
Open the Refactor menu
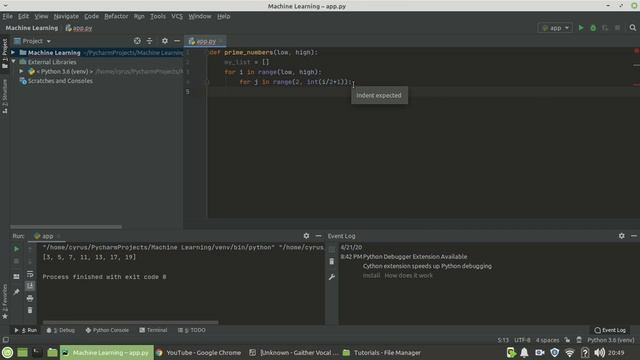point(116,16)
